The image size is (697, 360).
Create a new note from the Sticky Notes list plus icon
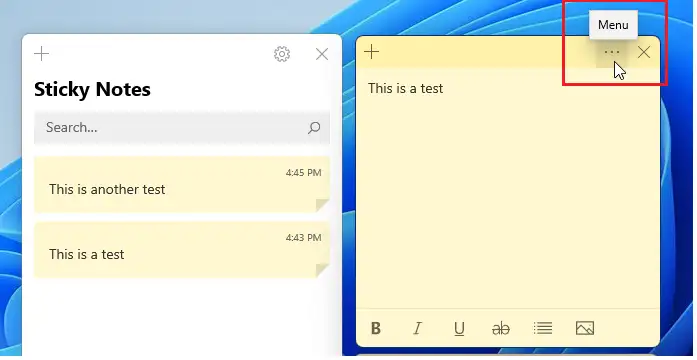coord(41,54)
